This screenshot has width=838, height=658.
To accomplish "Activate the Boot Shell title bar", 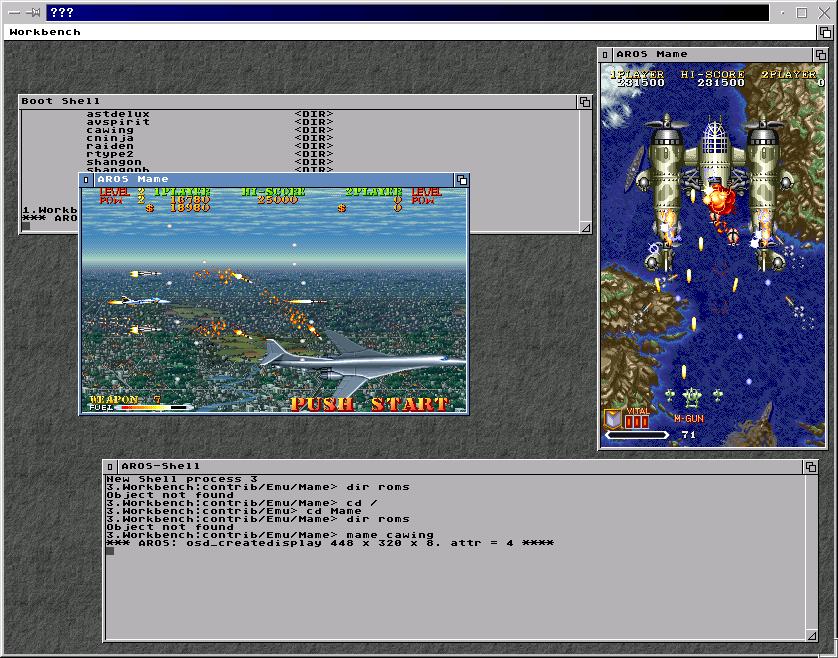I will tap(300, 101).
